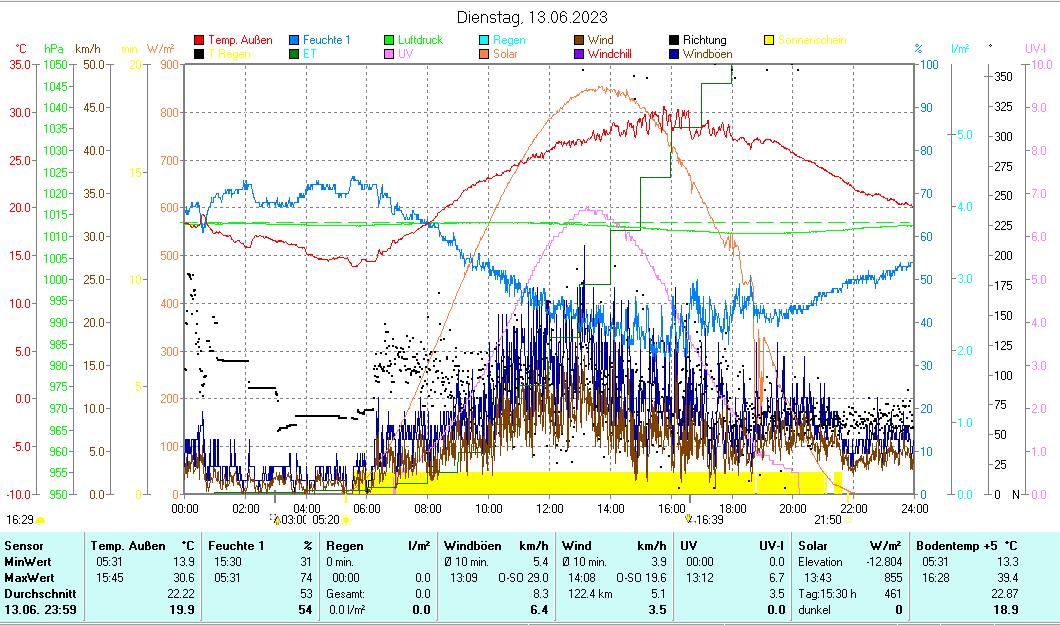Click the Elevation value -12.804
This screenshot has height=625, width=1060.
pyautogui.click(x=885, y=561)
